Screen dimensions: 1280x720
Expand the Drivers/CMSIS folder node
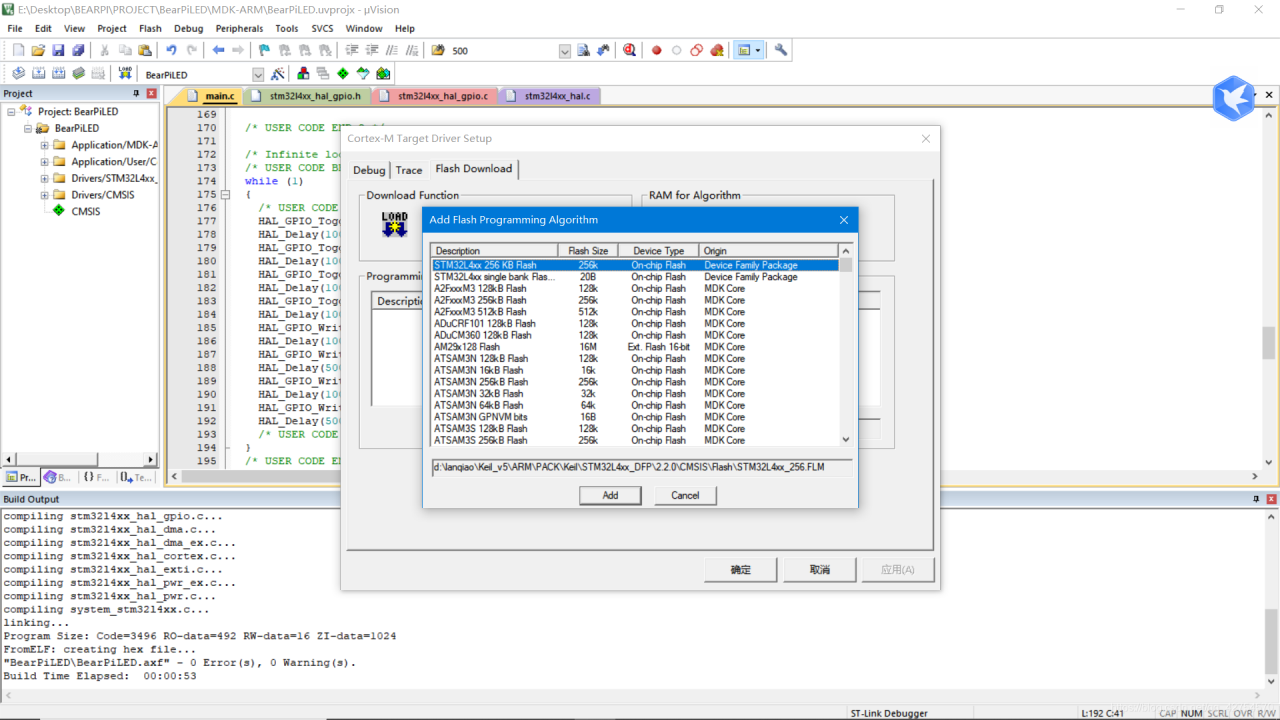pos(44,195)
